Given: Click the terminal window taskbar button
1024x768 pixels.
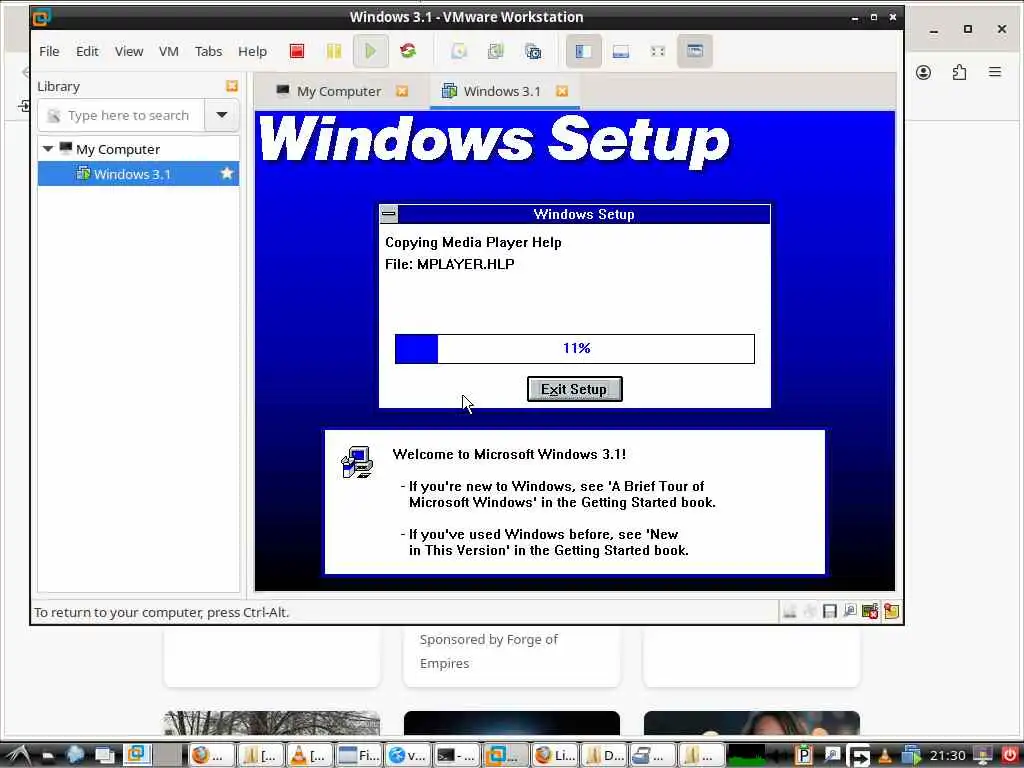Looking at the screenshot, I should [x=456, y=756].
